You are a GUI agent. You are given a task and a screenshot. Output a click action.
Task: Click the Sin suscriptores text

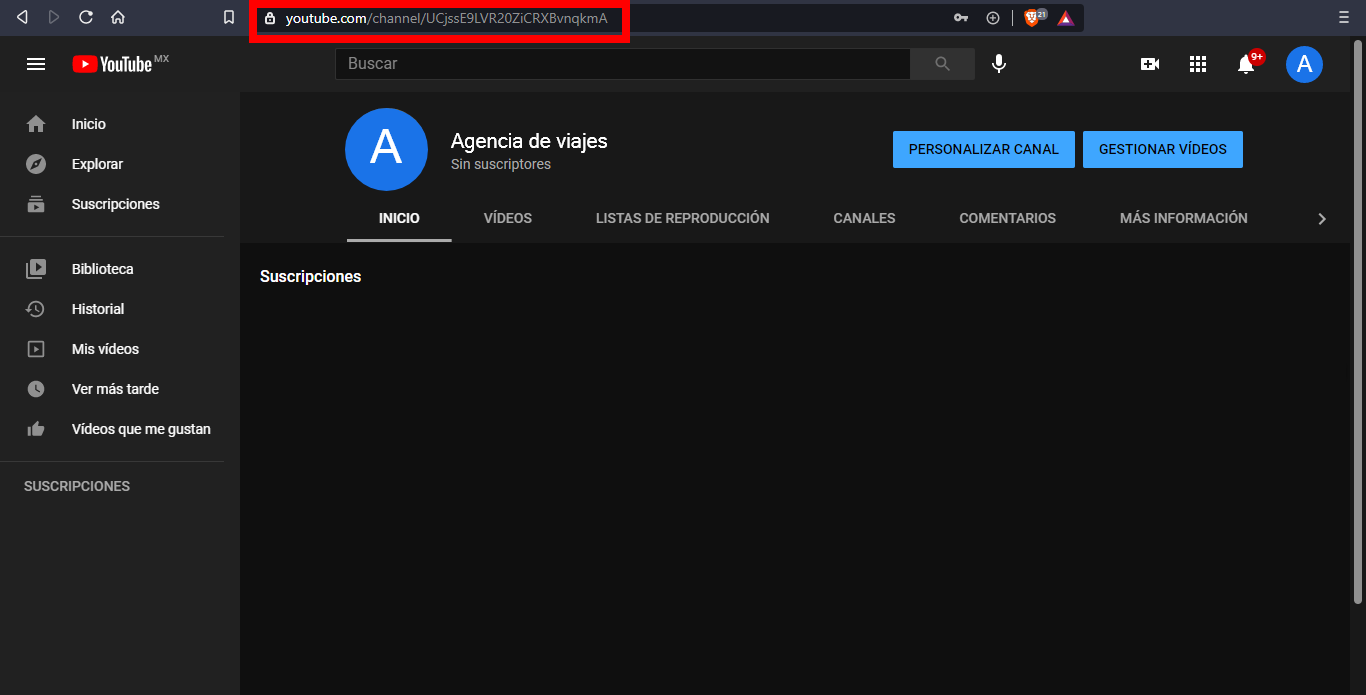pyautogui.click(x=501, y=164)
